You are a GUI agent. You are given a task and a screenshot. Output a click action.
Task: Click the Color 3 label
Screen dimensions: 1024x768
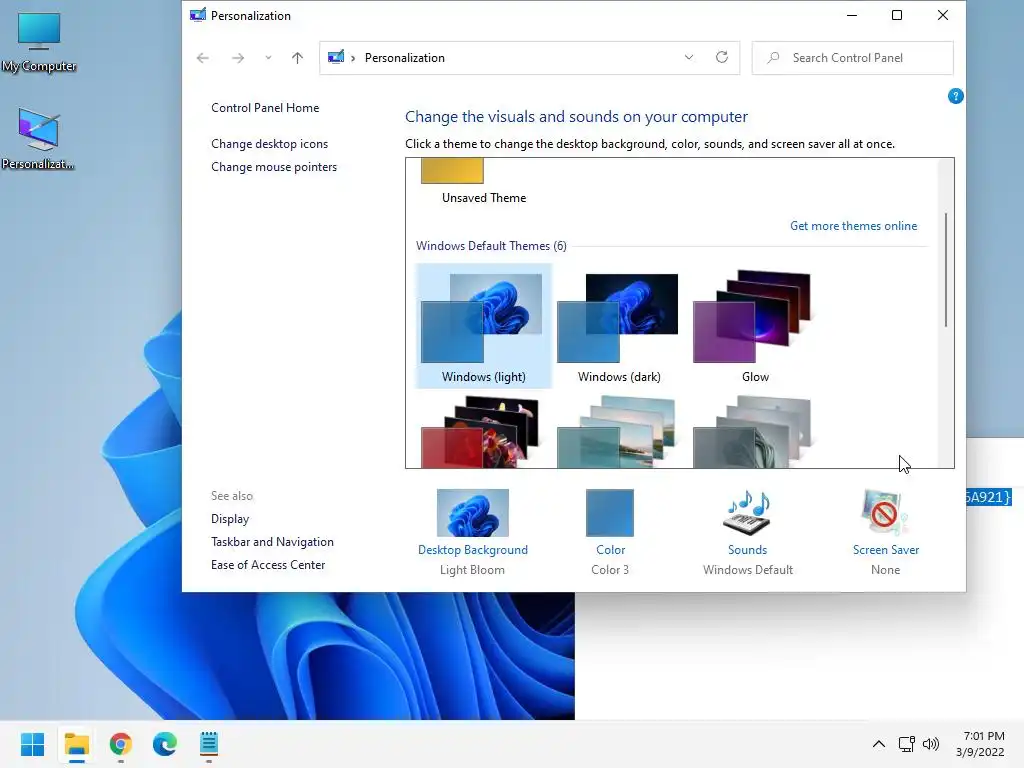610,569
